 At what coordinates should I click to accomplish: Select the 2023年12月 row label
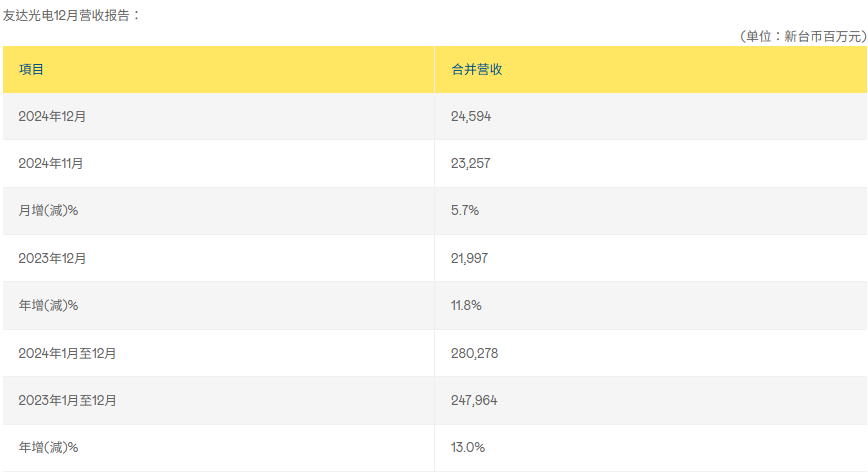coord(52,258)
